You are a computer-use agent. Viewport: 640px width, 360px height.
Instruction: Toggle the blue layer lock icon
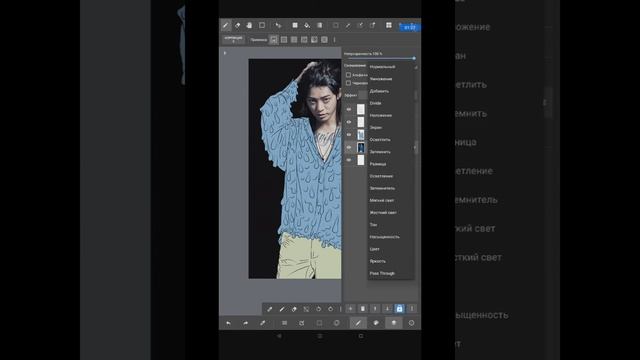coord(399,309)
